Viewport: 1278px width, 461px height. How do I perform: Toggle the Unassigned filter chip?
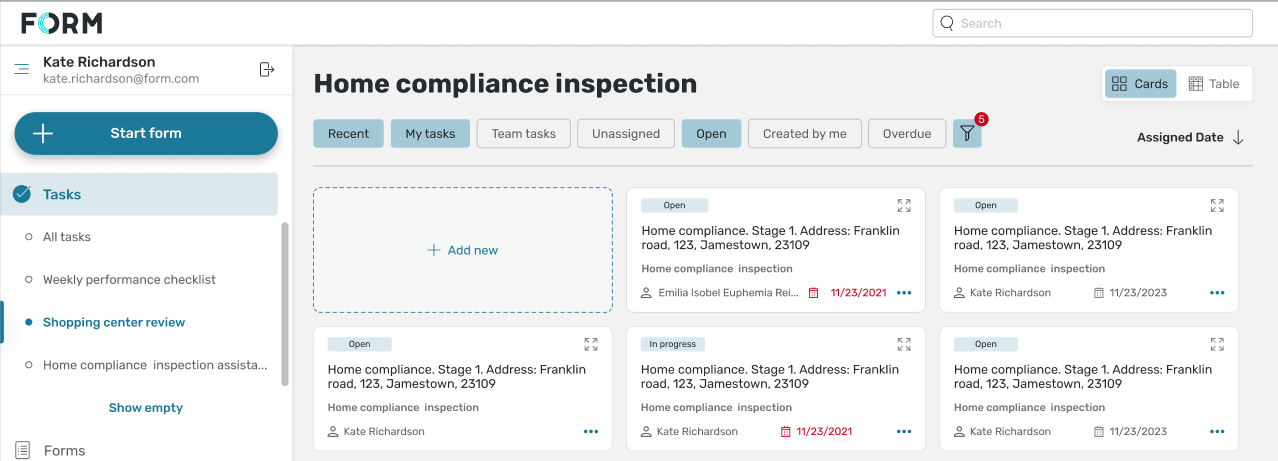pos(626,134)
